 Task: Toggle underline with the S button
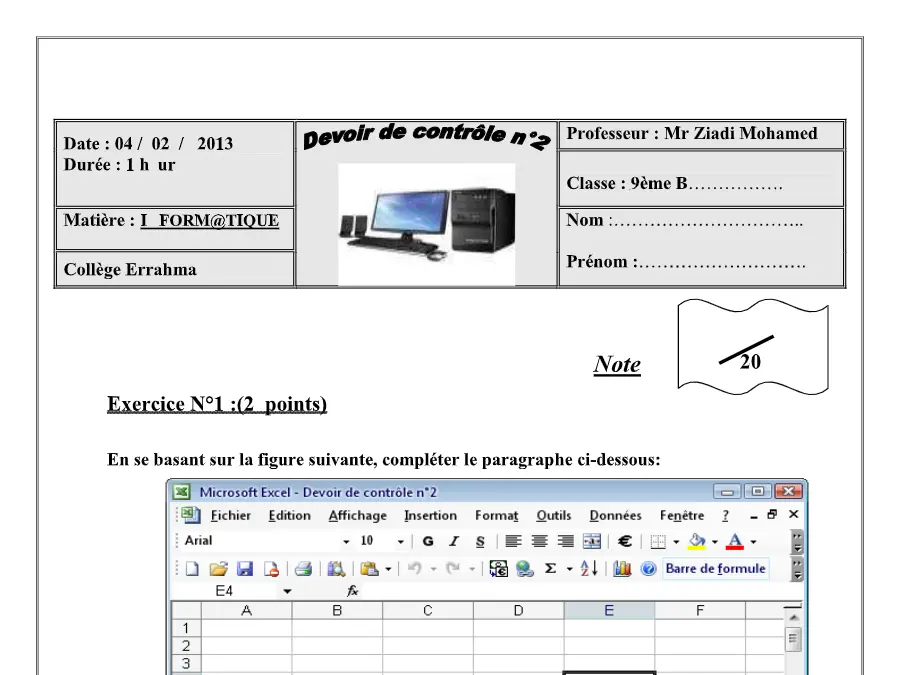(480, 541)
